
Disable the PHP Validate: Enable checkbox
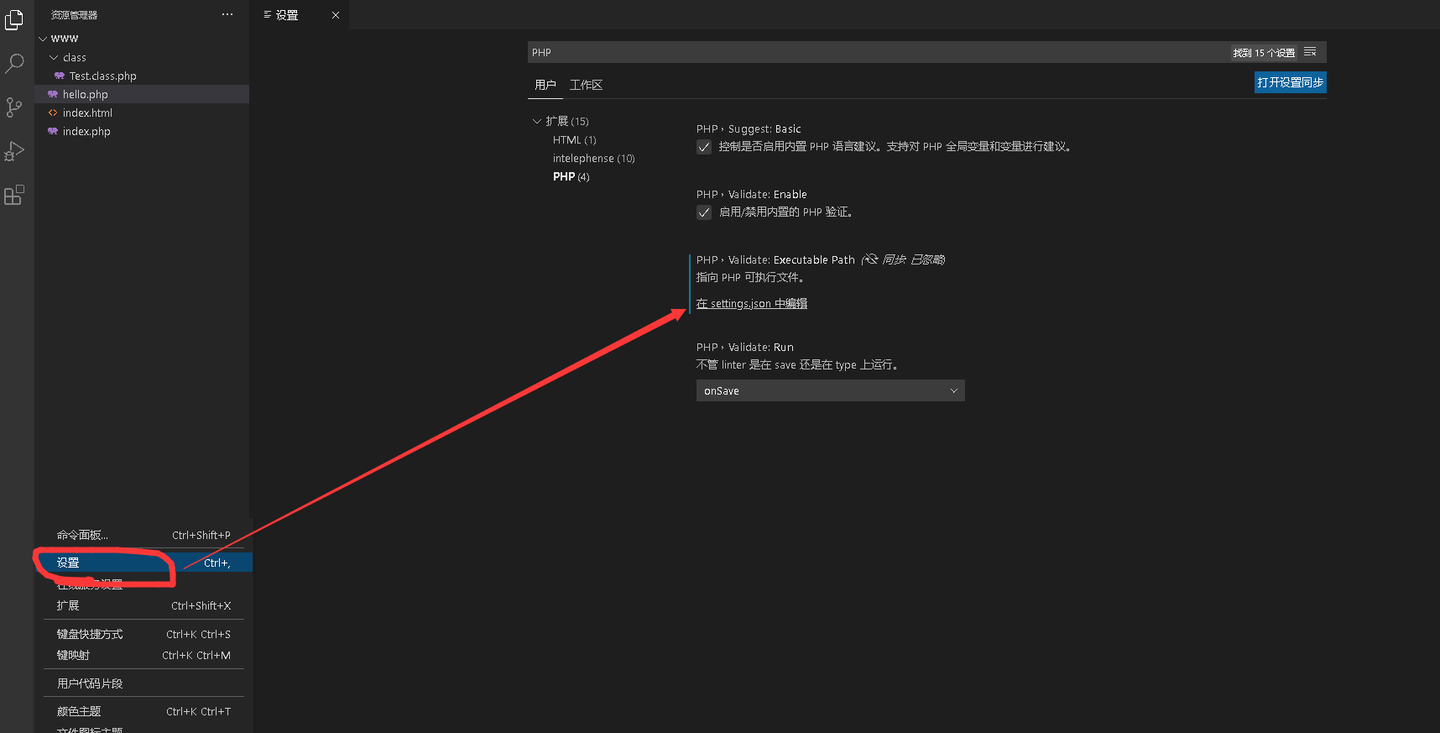point(704,212)
